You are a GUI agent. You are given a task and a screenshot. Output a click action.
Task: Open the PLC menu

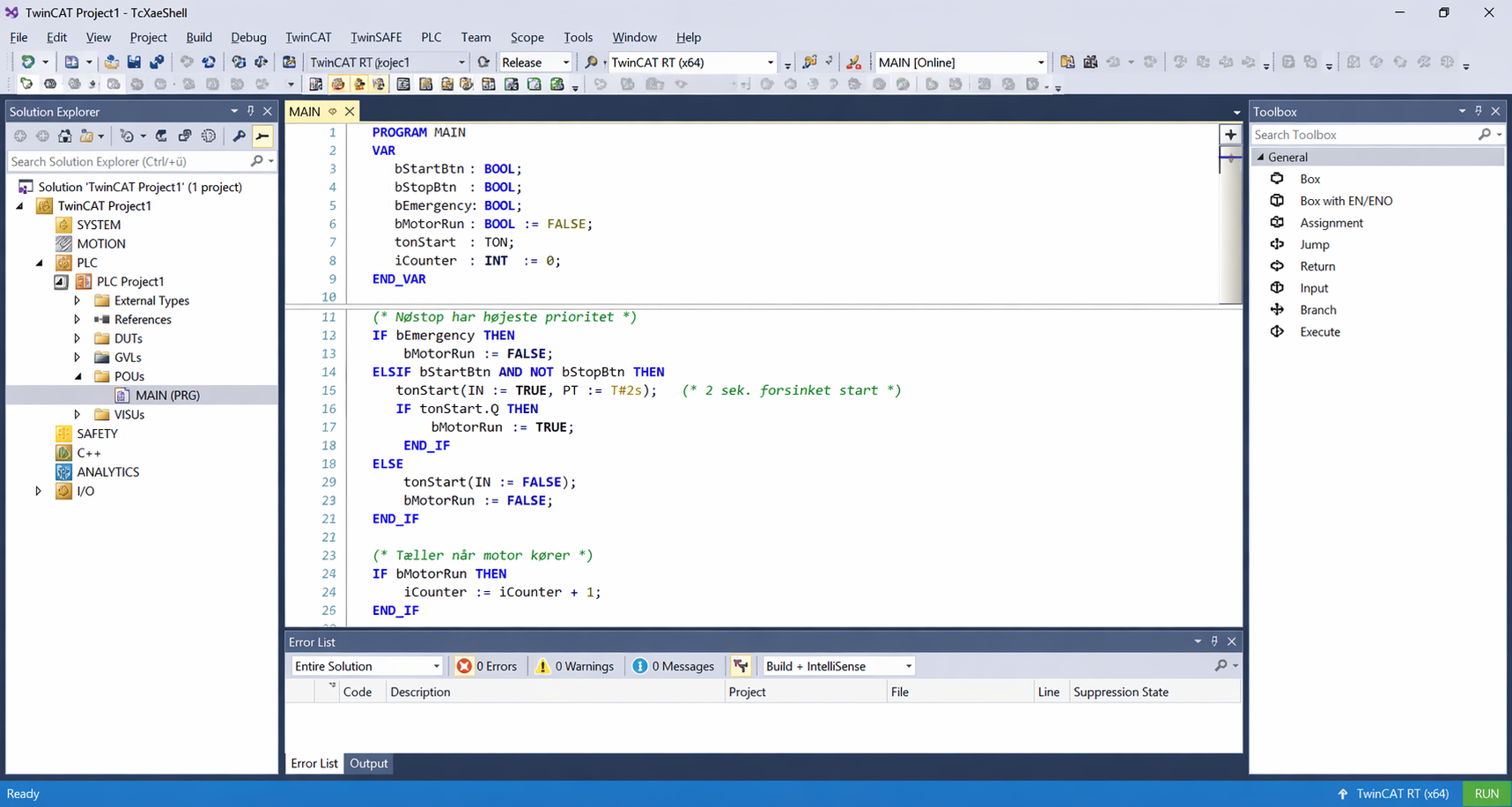(x=431, y=37)
